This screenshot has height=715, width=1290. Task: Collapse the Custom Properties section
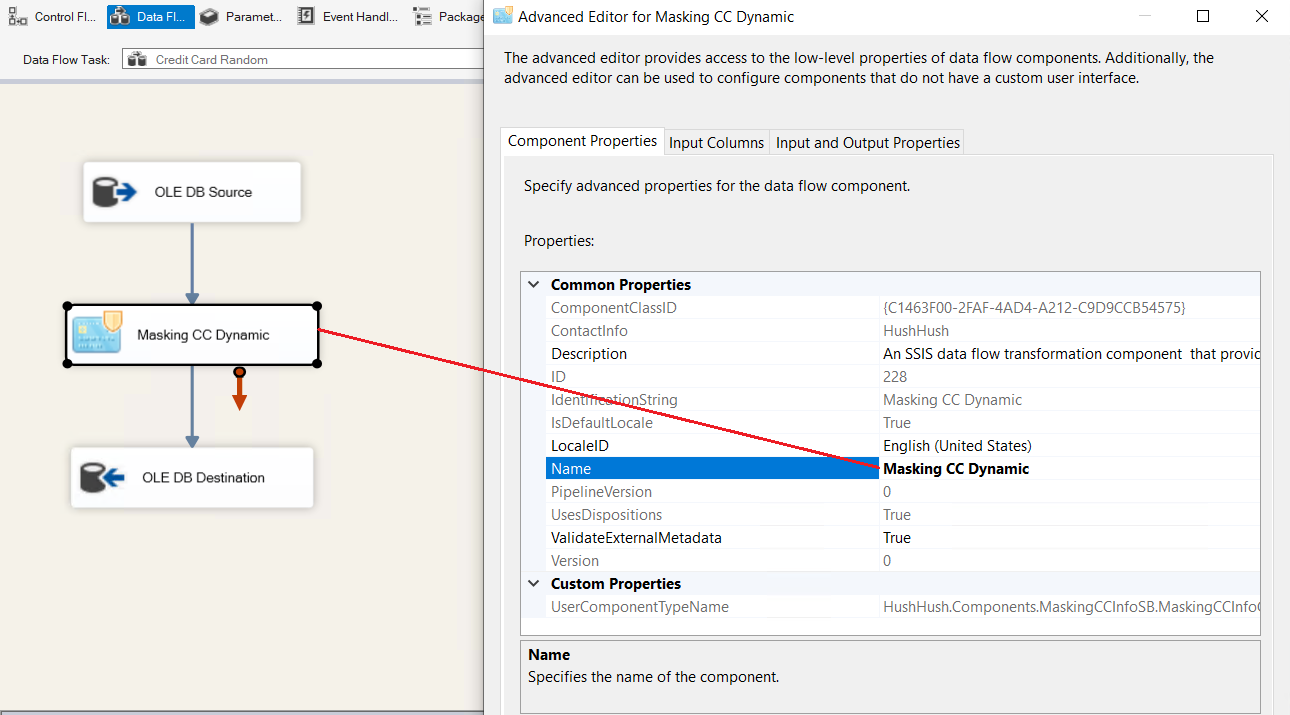coord(534,584)
